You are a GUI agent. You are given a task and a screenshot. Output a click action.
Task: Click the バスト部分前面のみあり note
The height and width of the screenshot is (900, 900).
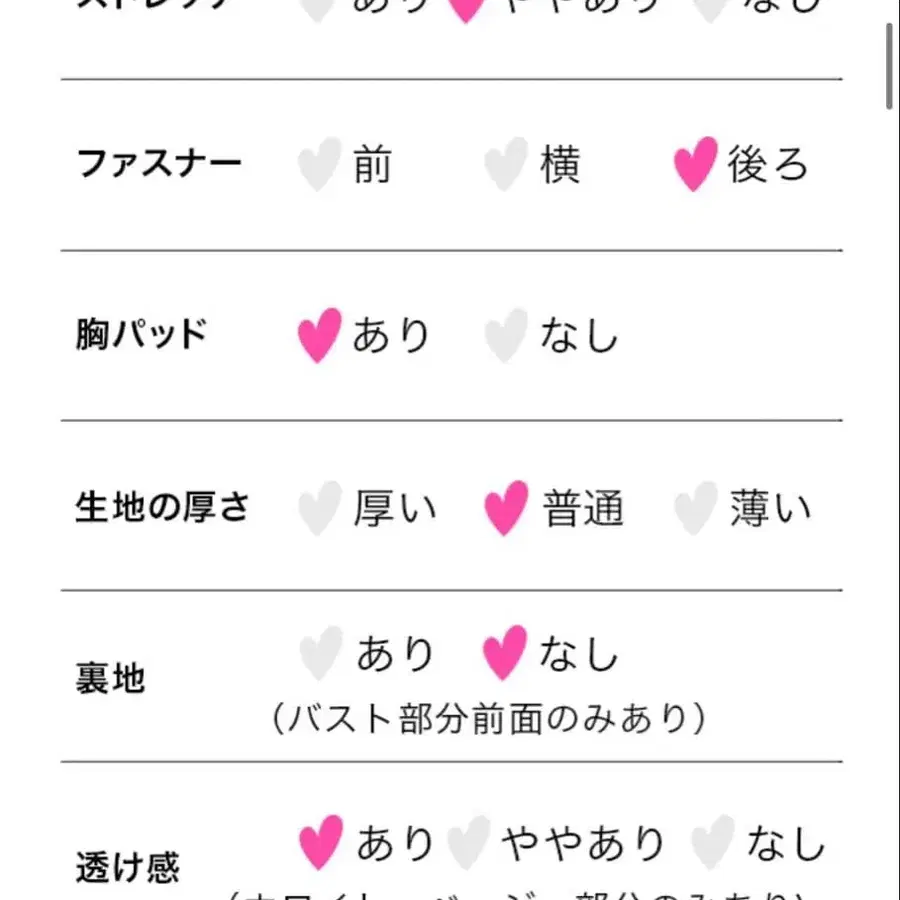point(488,718)
